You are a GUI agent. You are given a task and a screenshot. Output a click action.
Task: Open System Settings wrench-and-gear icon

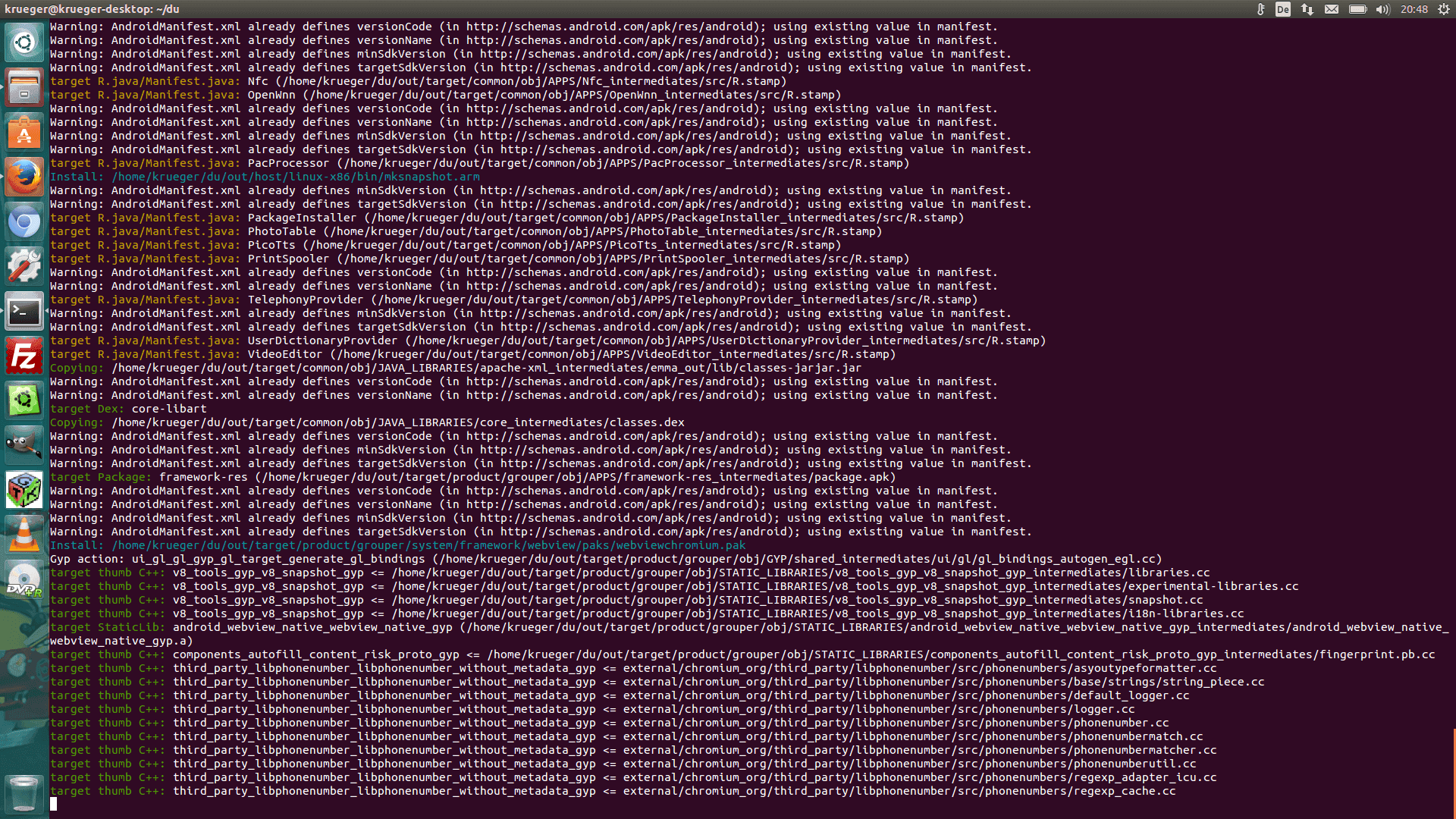(24, 267)
